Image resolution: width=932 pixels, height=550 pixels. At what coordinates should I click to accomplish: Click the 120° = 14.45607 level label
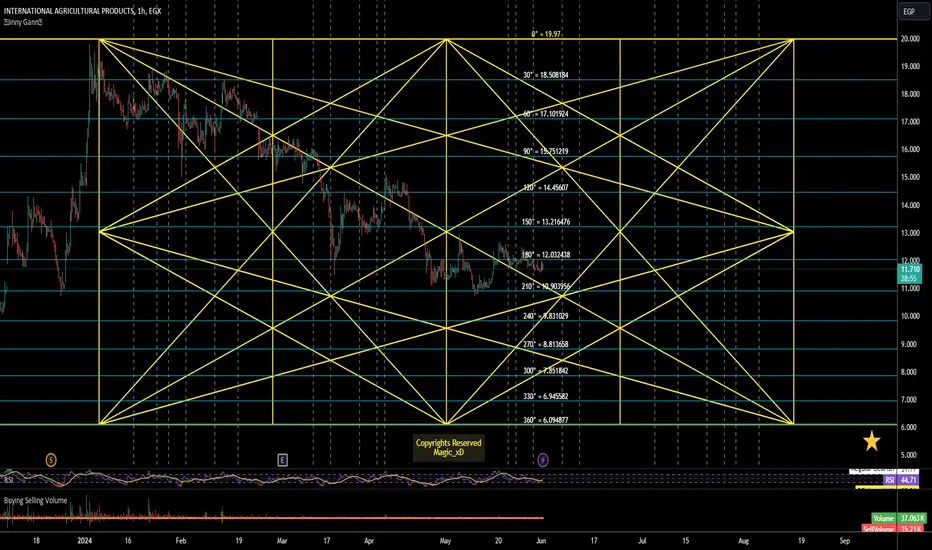[546, 187]
